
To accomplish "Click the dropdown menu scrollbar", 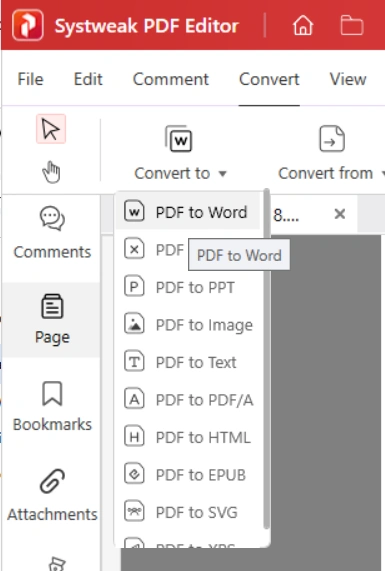I will click(x=267, y=359).
